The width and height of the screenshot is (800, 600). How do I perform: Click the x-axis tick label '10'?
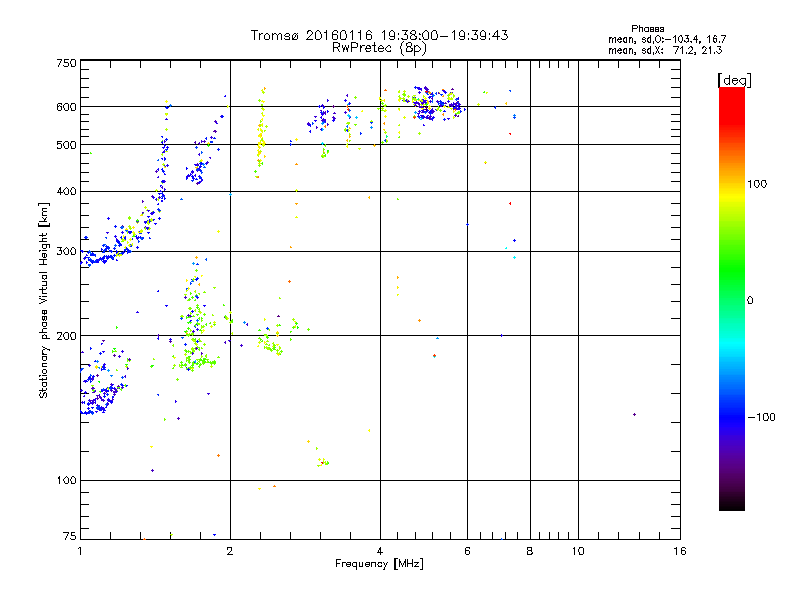[x=578, y=551]
